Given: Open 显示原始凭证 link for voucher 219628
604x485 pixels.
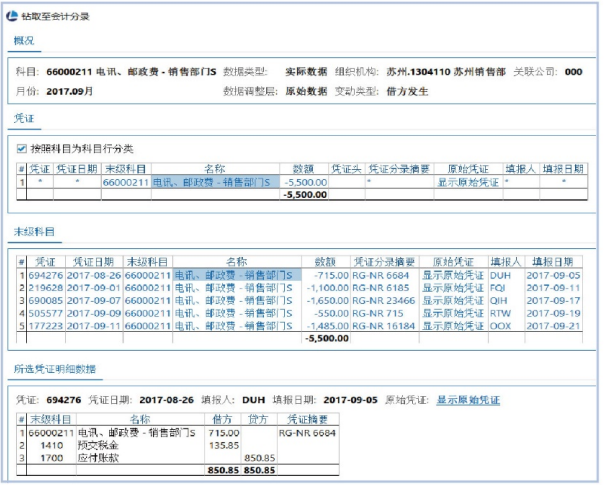Looking at the screenshot, I should pos(445,287).
